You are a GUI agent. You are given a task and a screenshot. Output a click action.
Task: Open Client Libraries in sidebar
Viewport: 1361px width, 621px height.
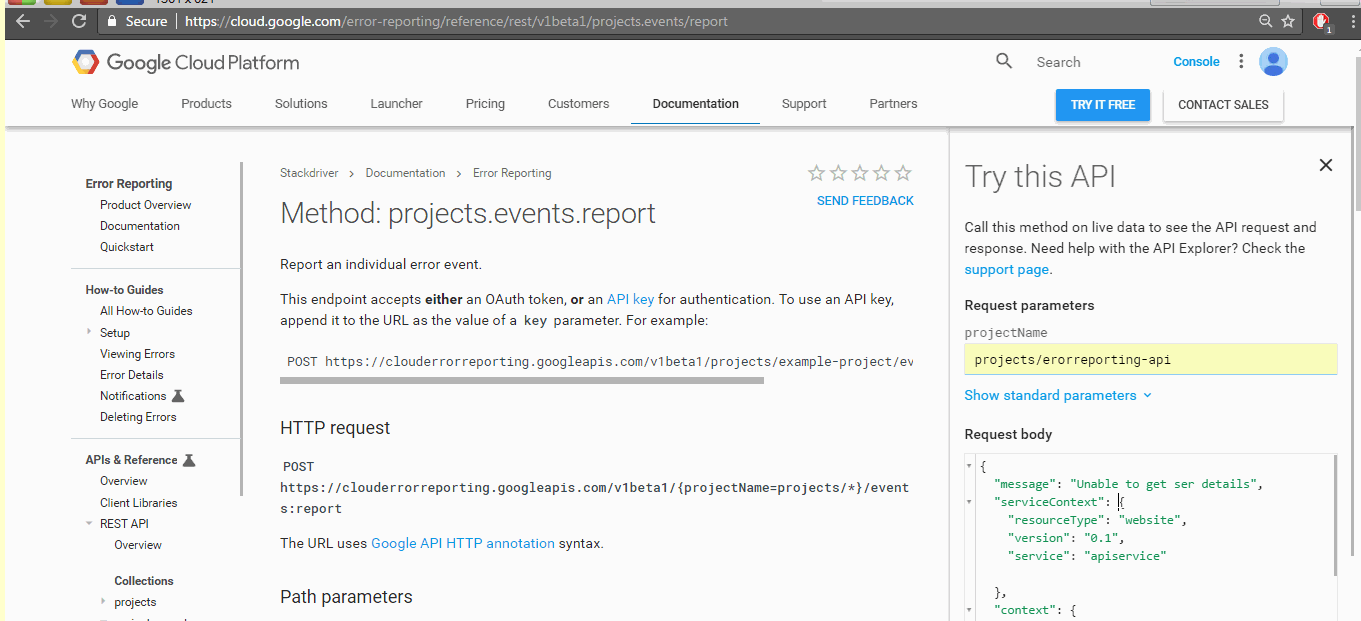click(x=138, y=503)
